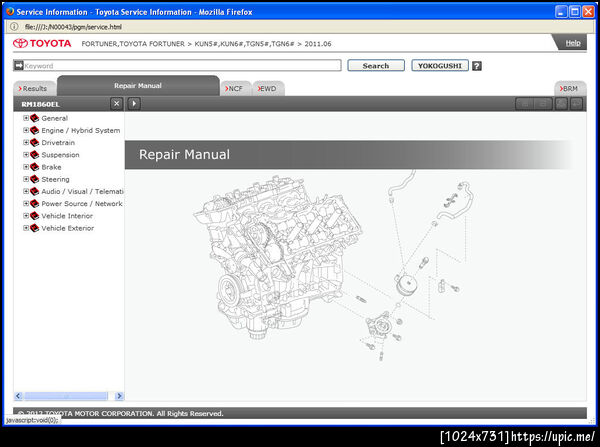Screen dimensions: 600x447
Task: Expand the General tree node
Action: pyautogui.click(x=26, y=118)
